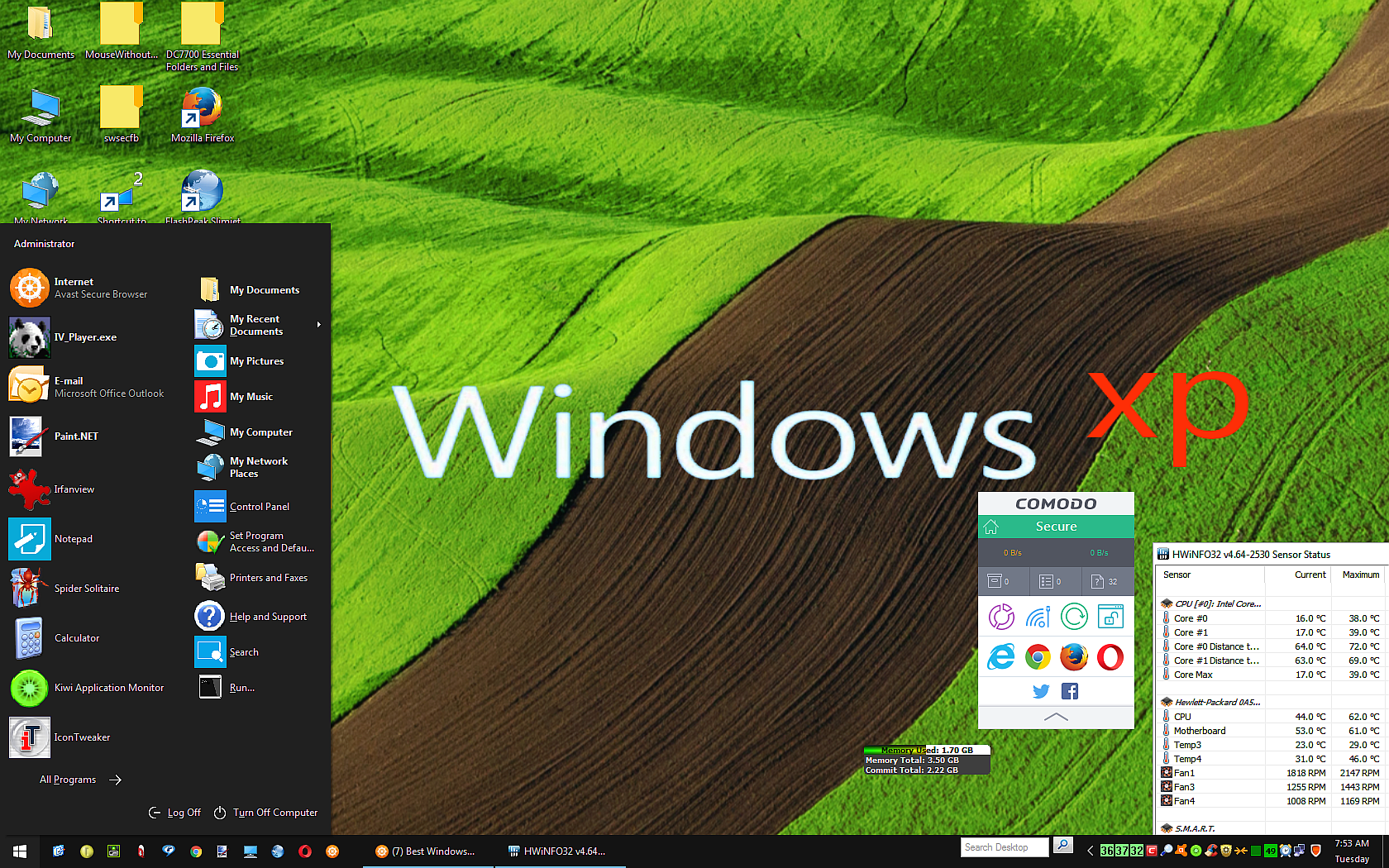Open the Internet Explorer icon in Comodo widget
The width and height of the screenshot is (1389, 868).
(x=1001, y=657)
